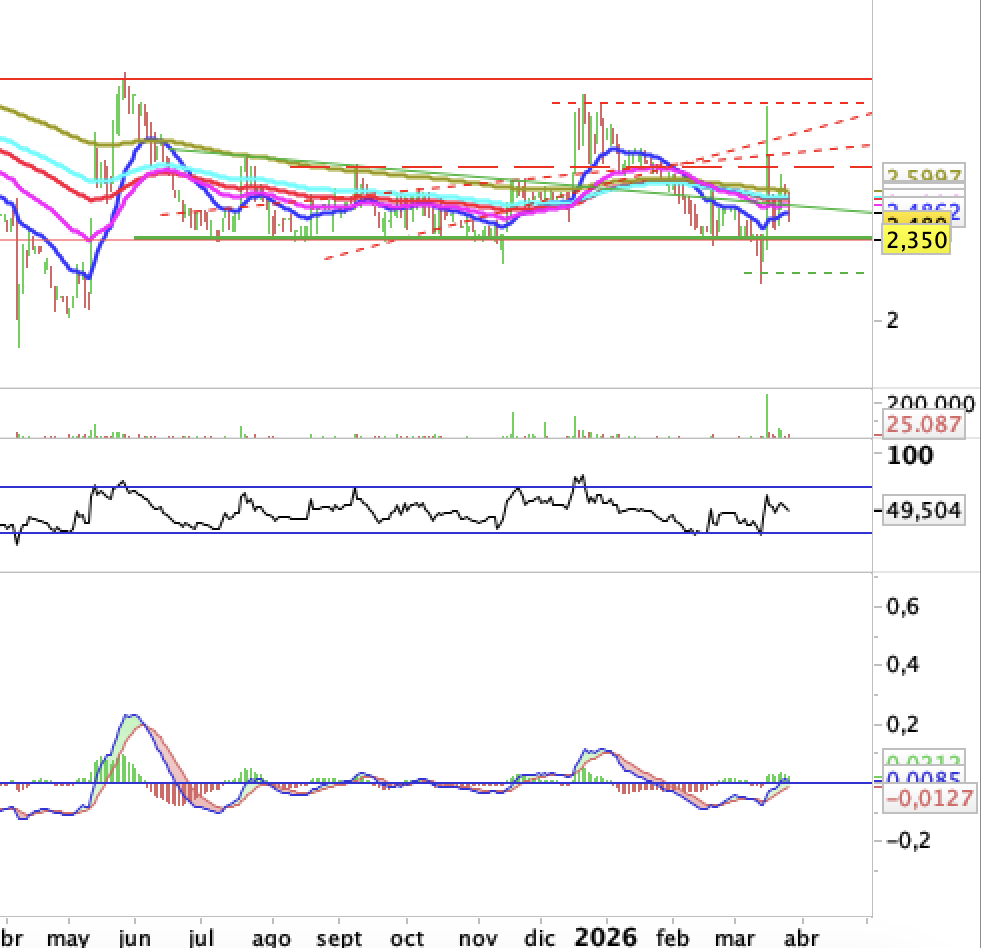The width and height of the screenshot is (982, 948).
Task: Click the tallest green volume bar in March
Action: click(767, 415)
